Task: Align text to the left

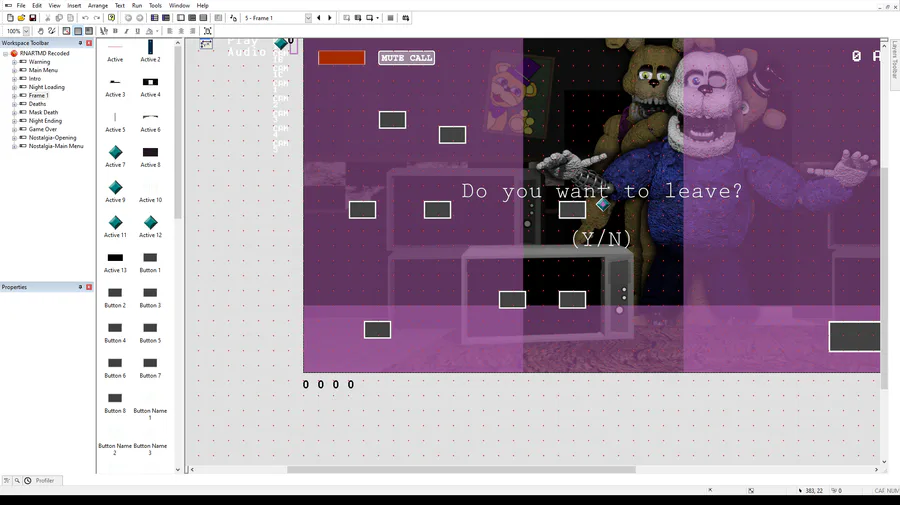Action: [170, 31]
